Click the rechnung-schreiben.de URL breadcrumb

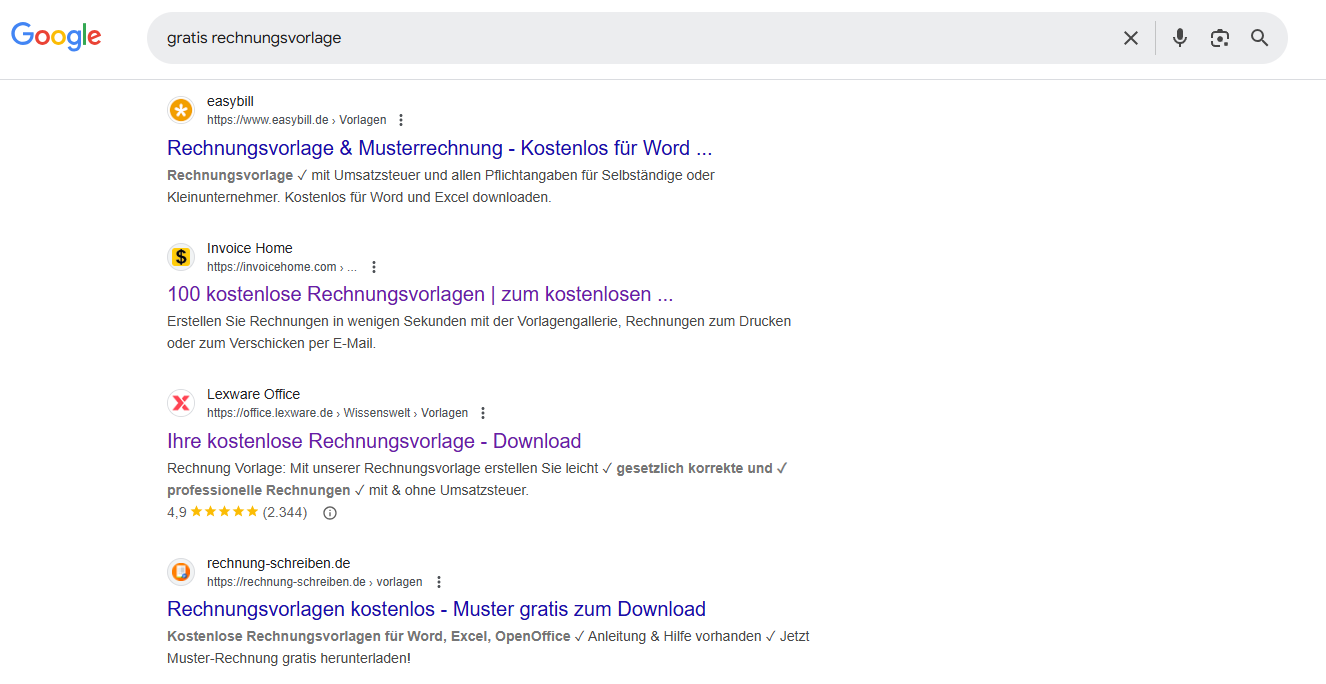315,582
